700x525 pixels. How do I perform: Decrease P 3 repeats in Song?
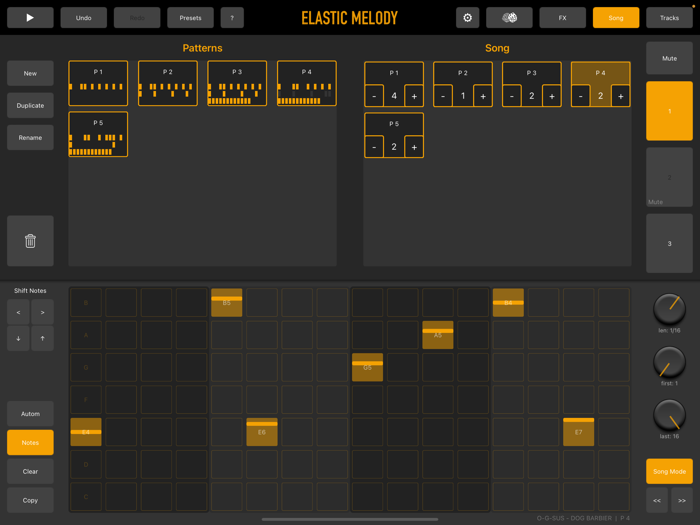click(512, 96)
